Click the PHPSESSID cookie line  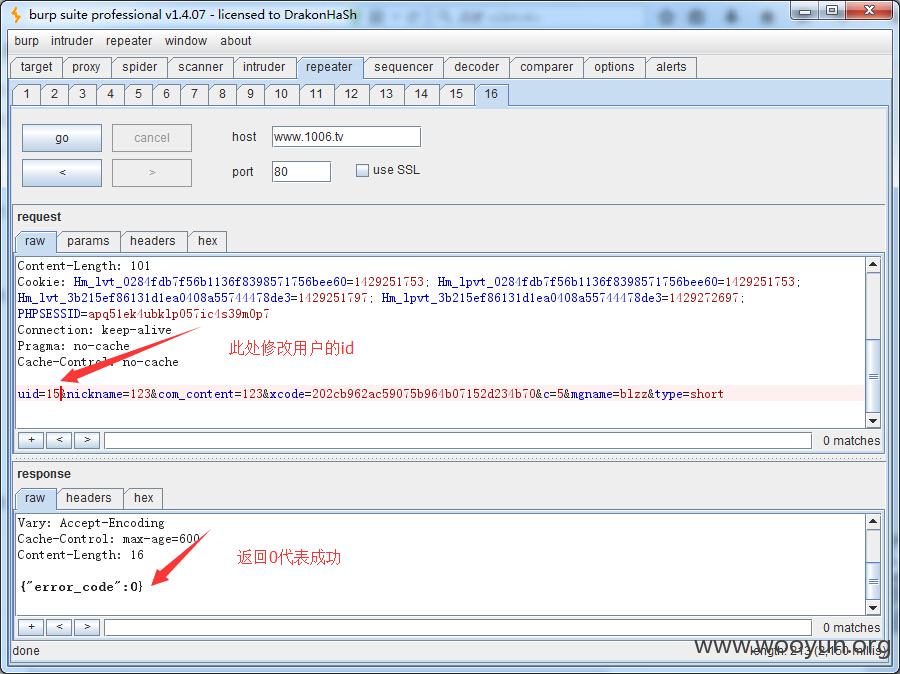coord(143,314)
